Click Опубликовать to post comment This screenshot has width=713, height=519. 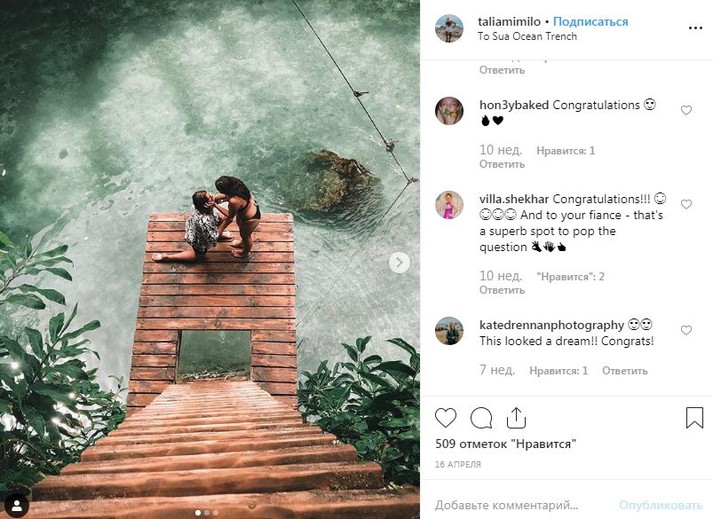coord(661,505)
